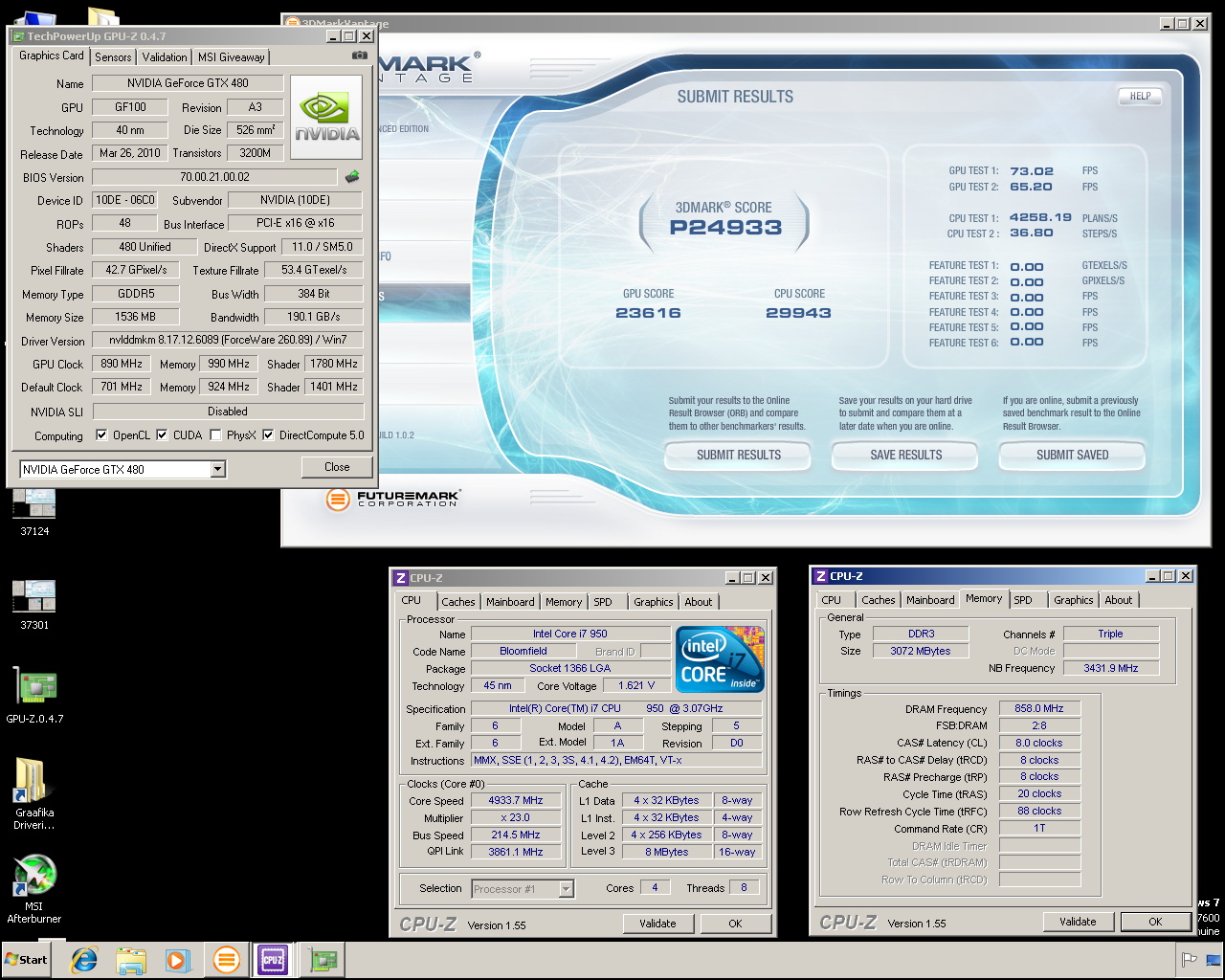The image size is (1225, 980).
Task: Click the NVIDIA SLI Disabled field
Action: point(228,412)
